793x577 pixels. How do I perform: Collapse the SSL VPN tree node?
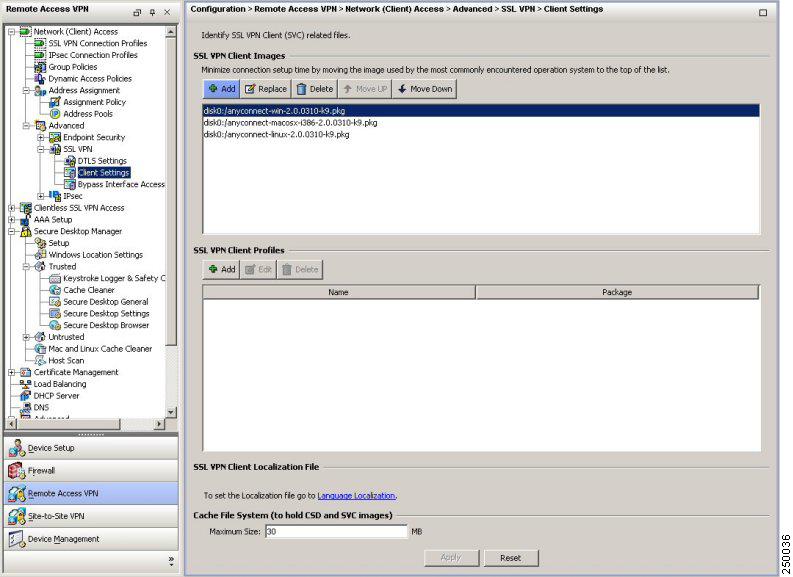(x=41, y=149)
